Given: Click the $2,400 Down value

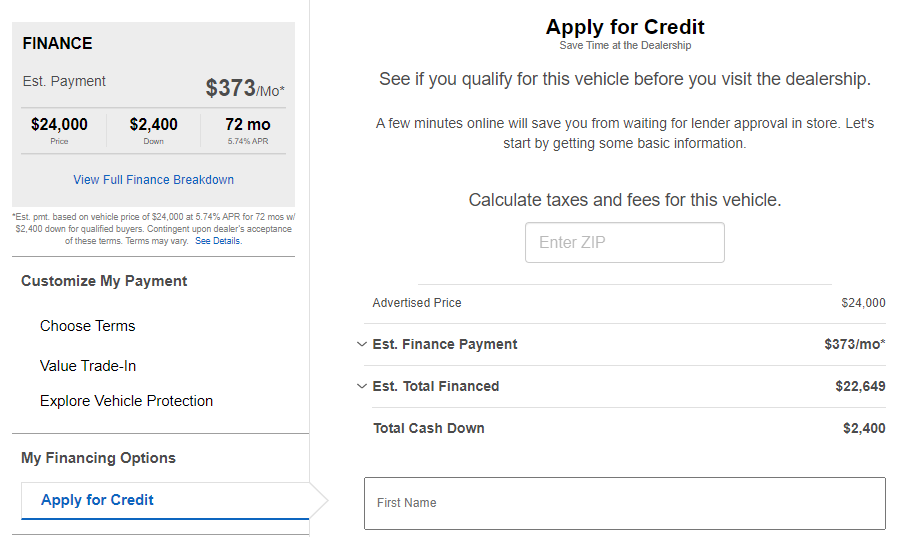Looking at the screenshot, I should pos(153,125).
